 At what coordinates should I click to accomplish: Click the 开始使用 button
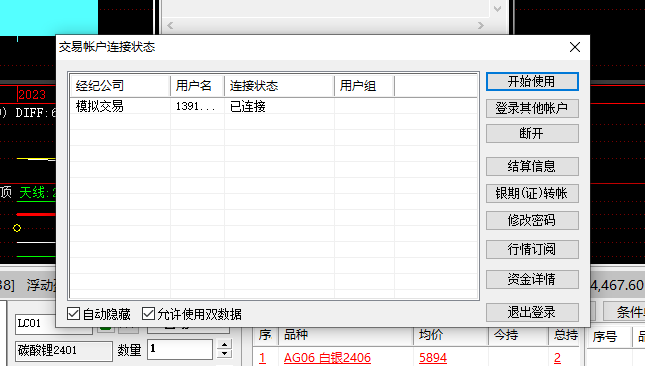532,81
